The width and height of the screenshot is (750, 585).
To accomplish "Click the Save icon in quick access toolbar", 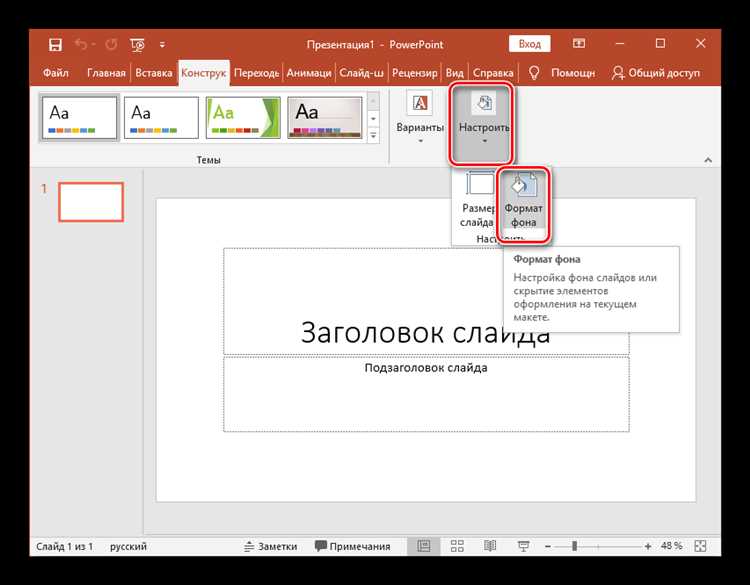I will click(55, 44).
